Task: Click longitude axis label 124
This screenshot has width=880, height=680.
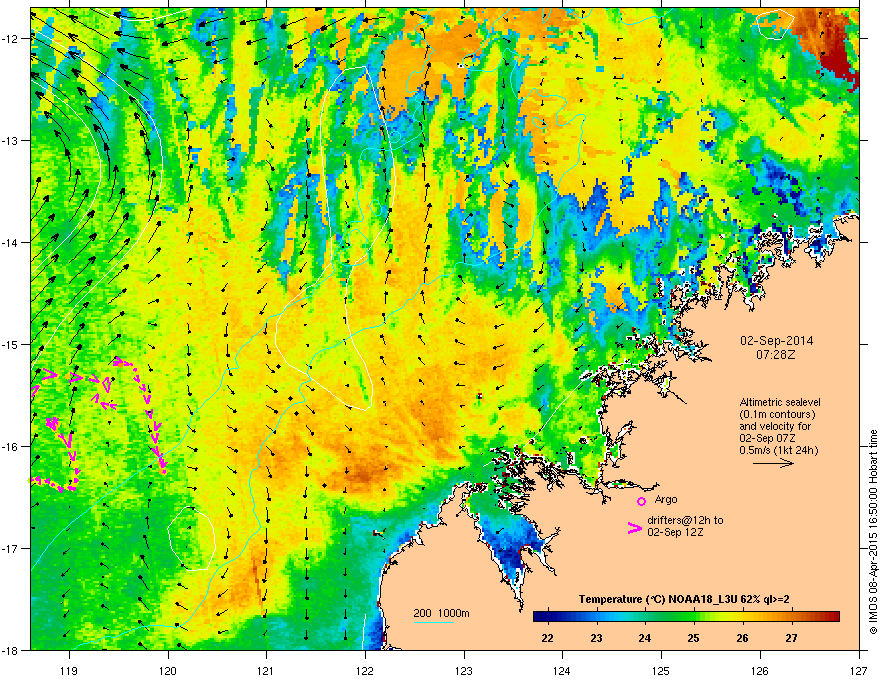Action: [x=562, y=670]
